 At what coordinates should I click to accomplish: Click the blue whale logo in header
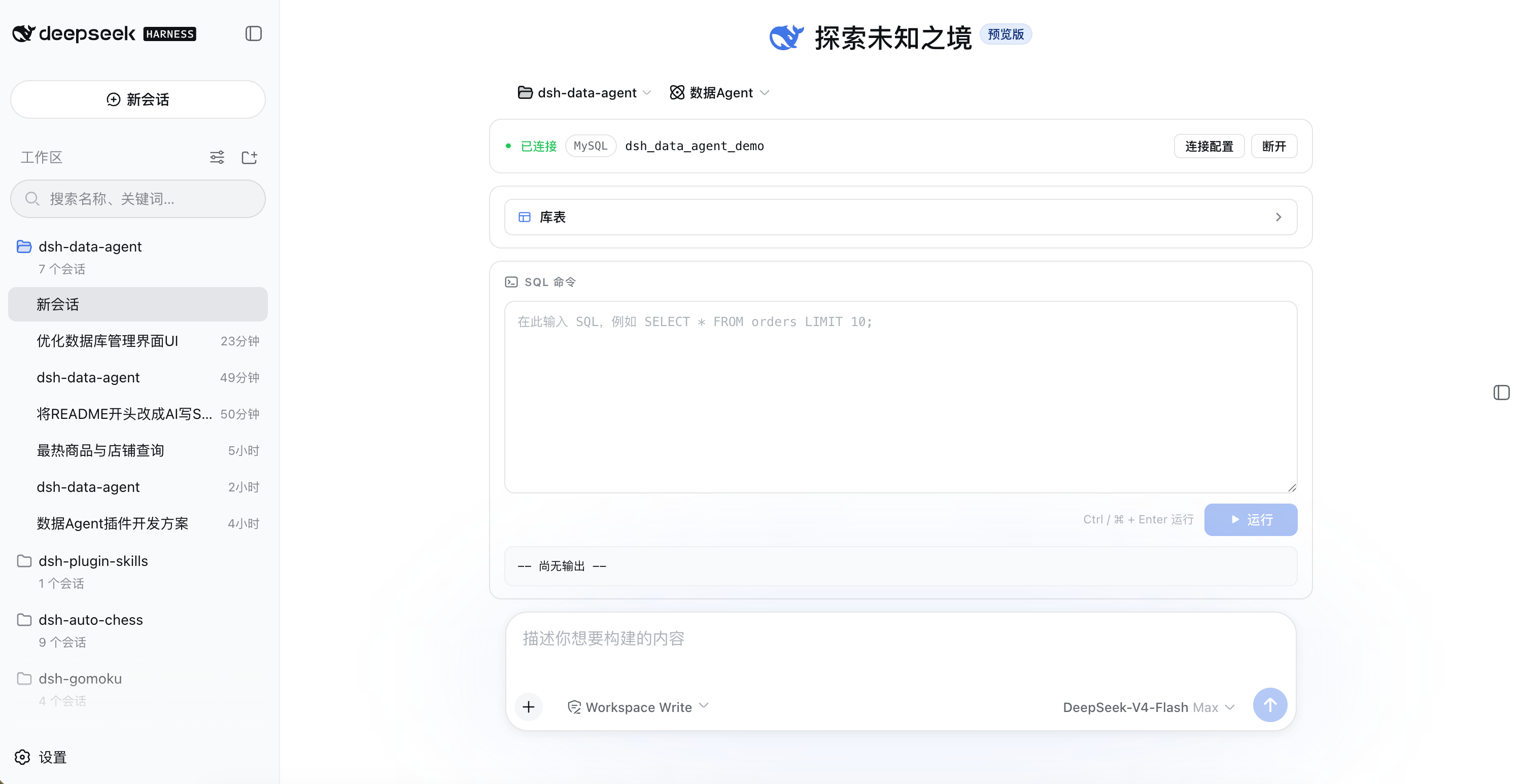click(x=786, y=37)
